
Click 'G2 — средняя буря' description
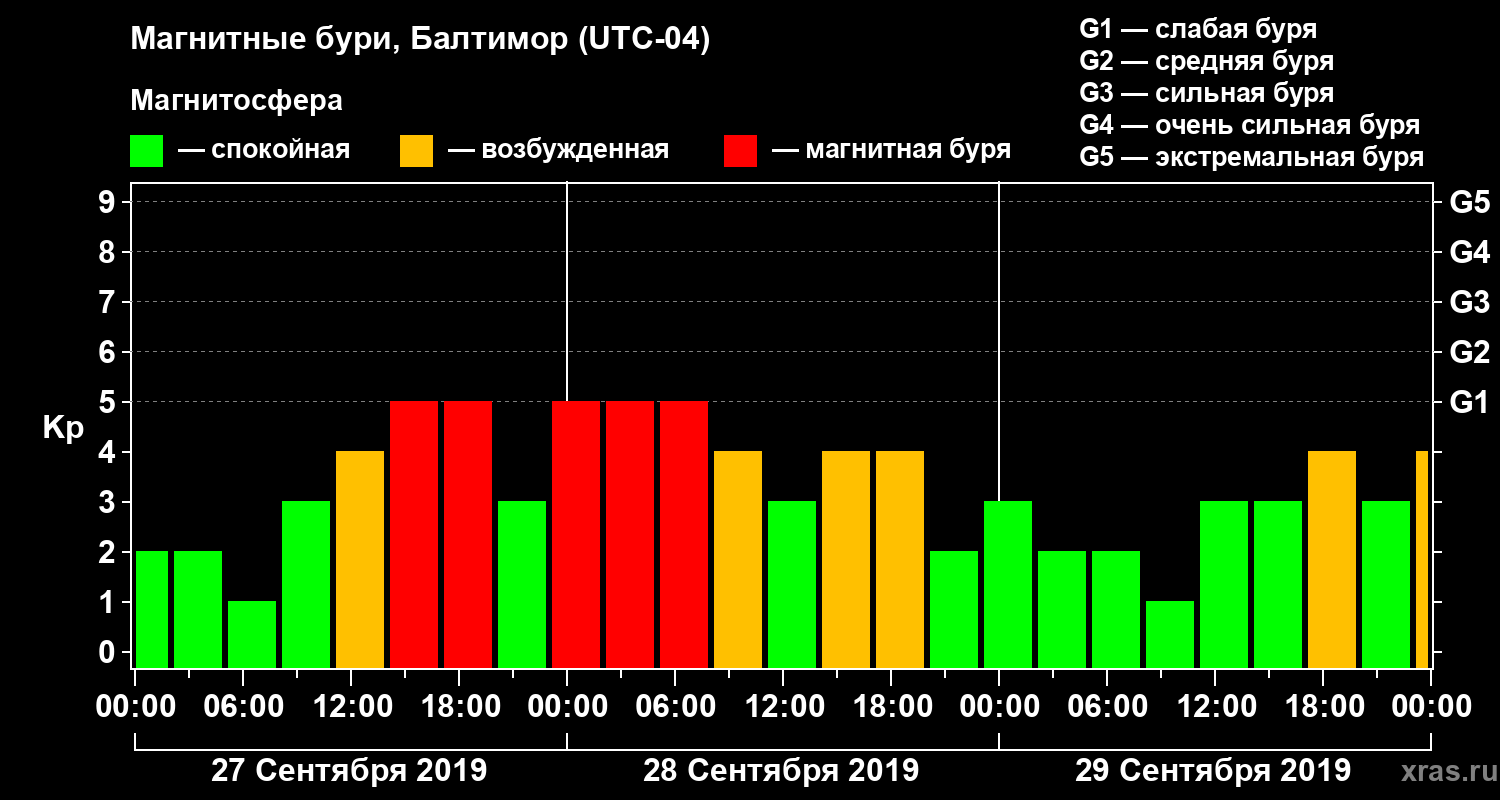click(1206, 61)
